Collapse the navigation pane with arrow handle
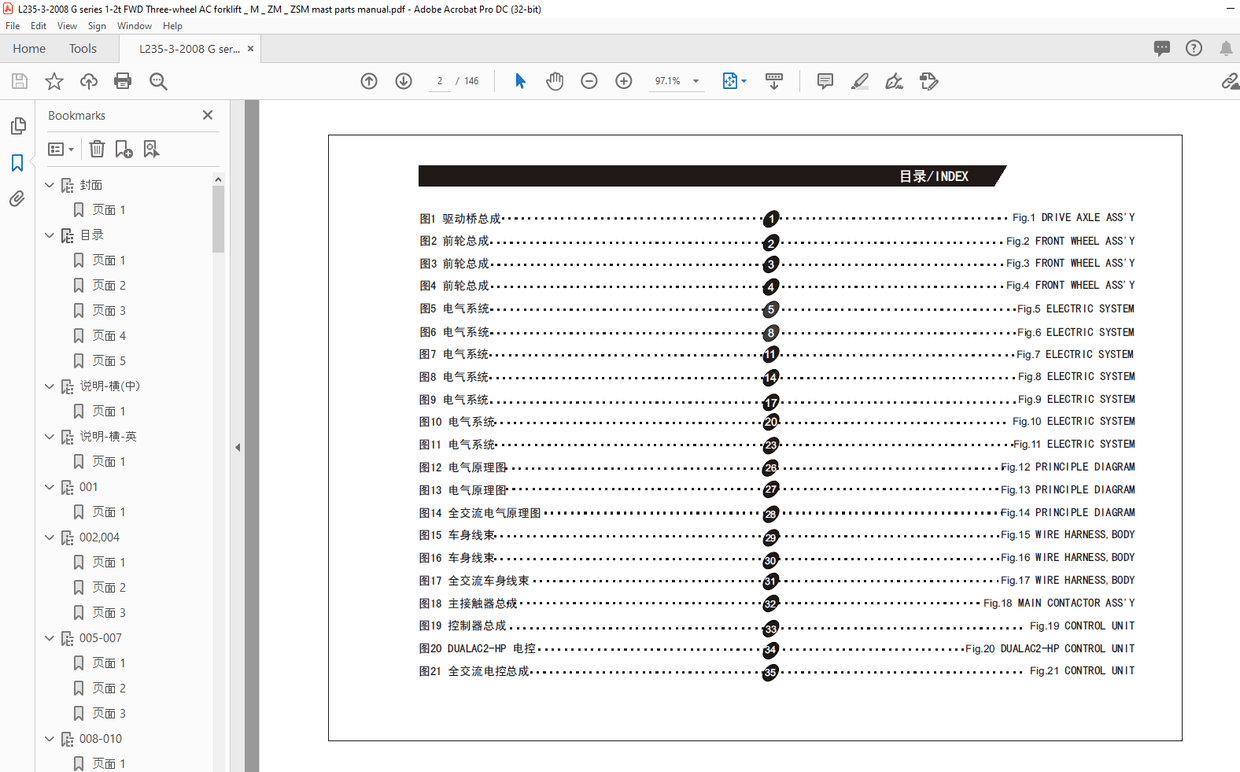 (237, 447)
